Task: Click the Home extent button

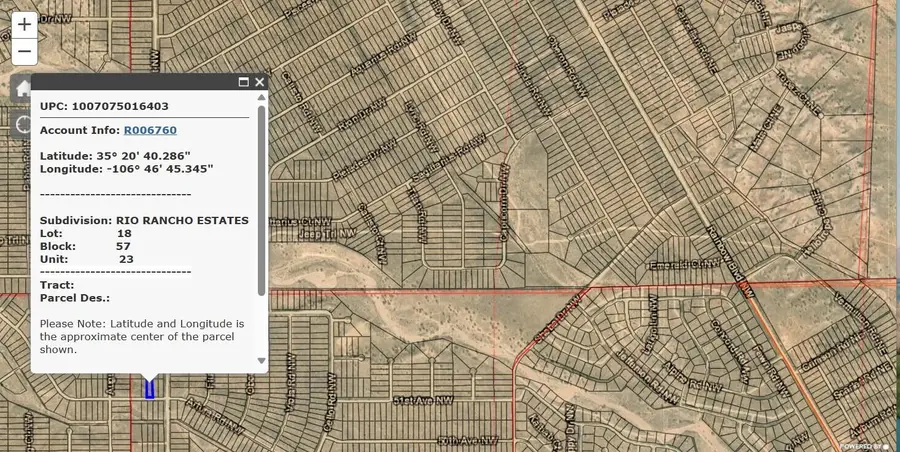Action: point(22,88)
